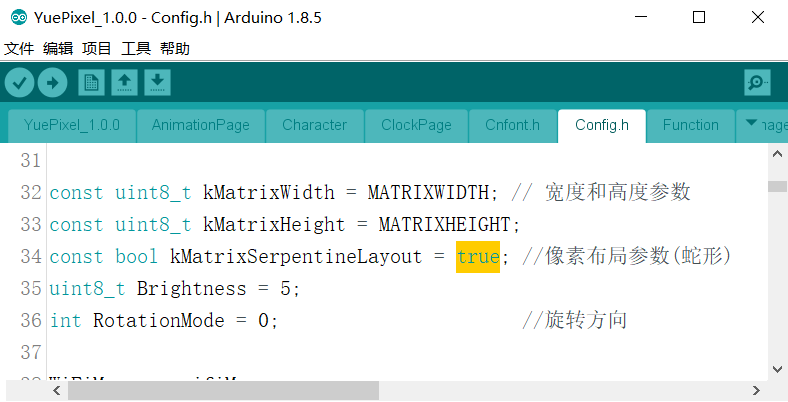Go to the ClockPage tab

pos(416,125)
